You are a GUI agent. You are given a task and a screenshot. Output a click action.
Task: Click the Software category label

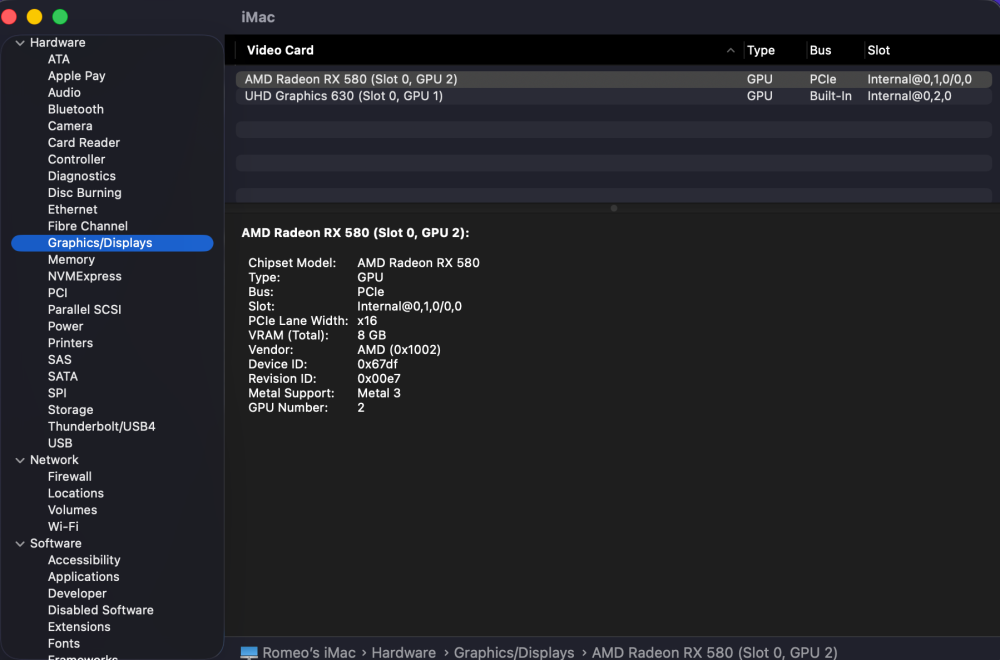pyautogui.click(x=55, y=543)
